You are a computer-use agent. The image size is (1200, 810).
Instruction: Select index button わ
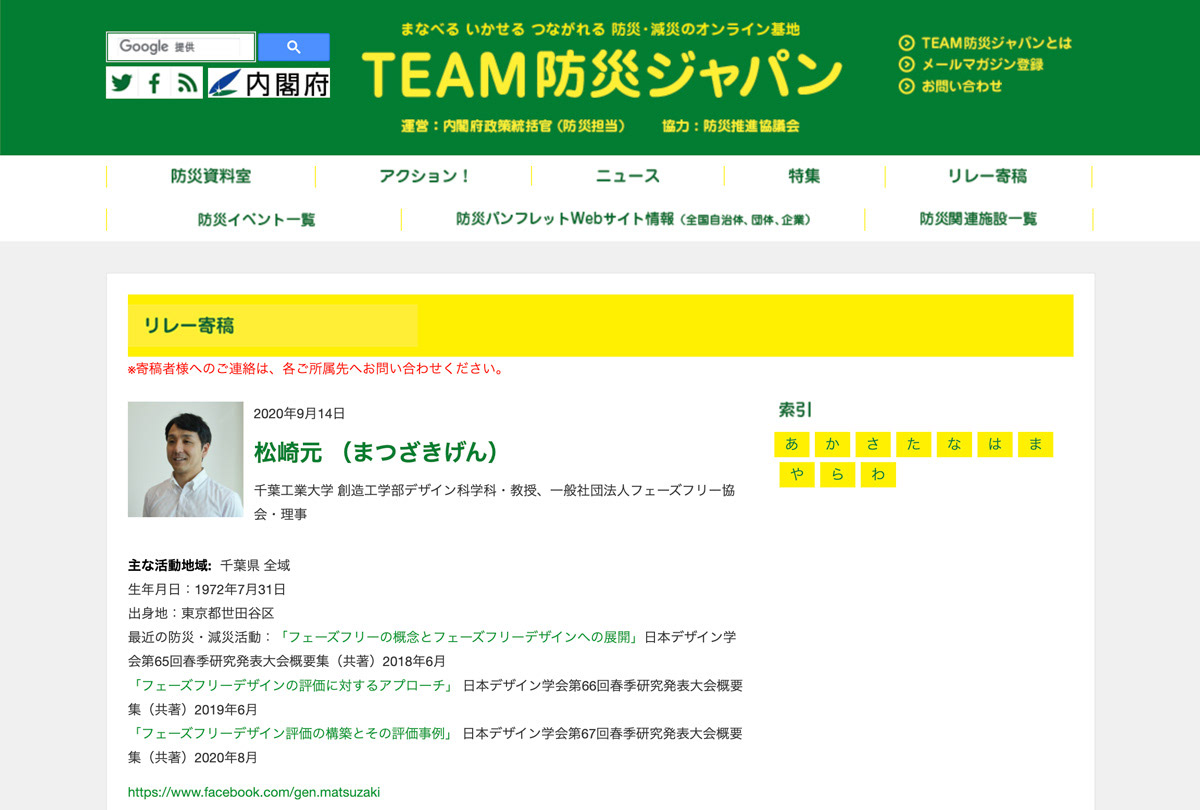coord(878,475)
